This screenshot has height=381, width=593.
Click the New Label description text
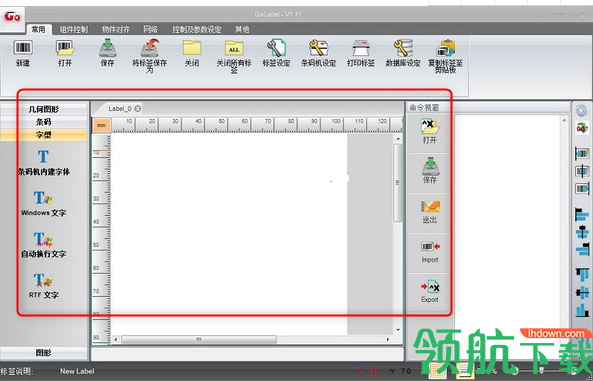77,371
